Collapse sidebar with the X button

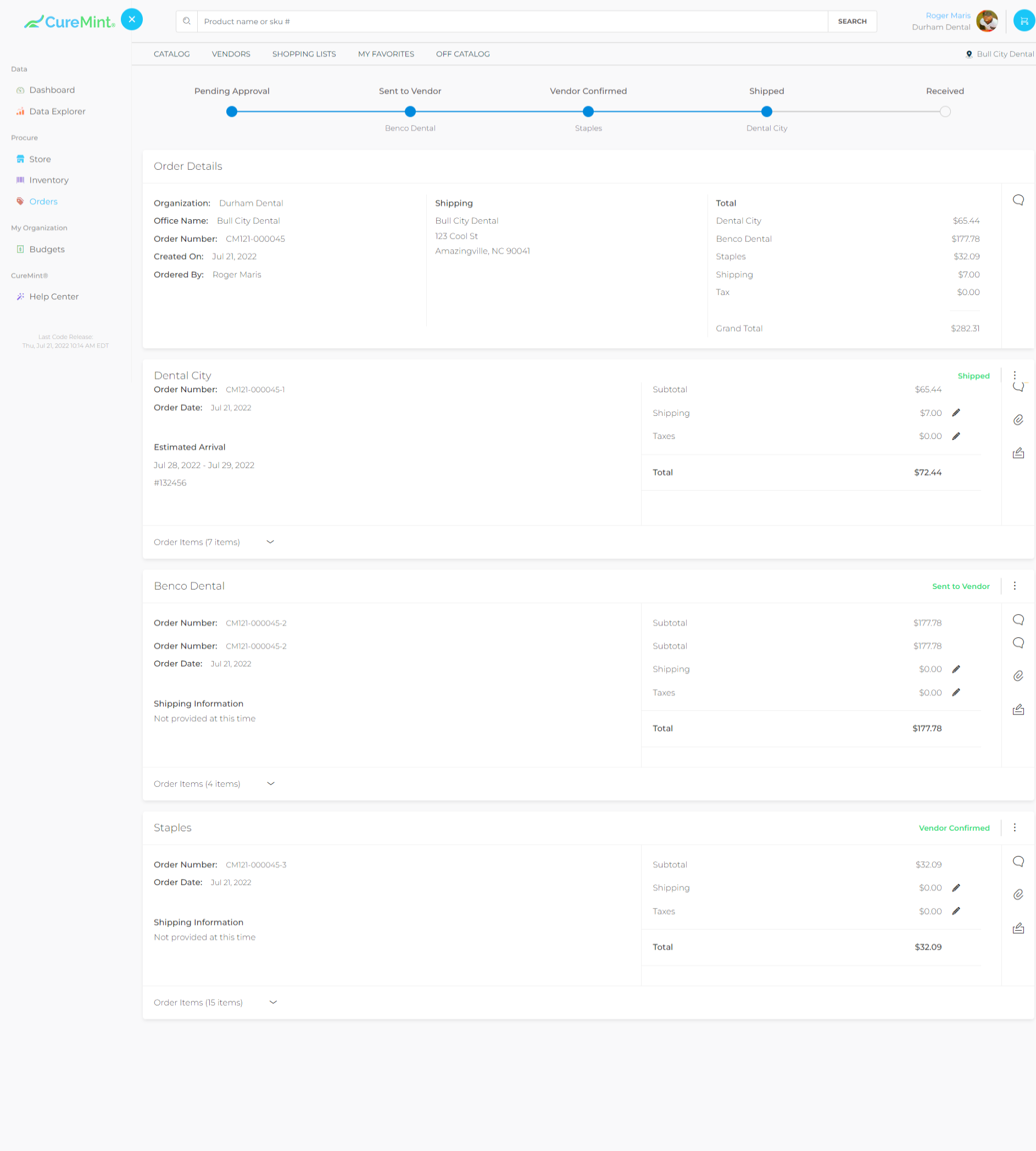(x=131, y=19)
